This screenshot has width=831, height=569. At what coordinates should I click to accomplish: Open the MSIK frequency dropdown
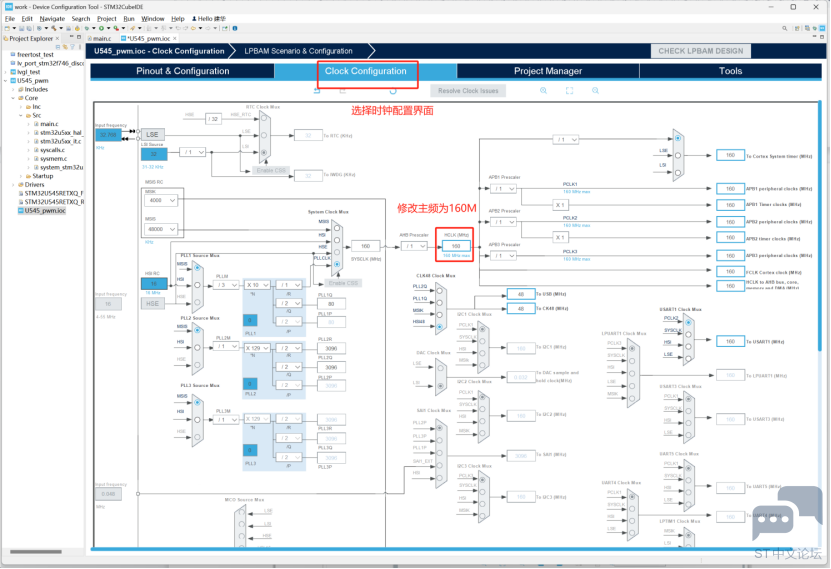point(161,200)
